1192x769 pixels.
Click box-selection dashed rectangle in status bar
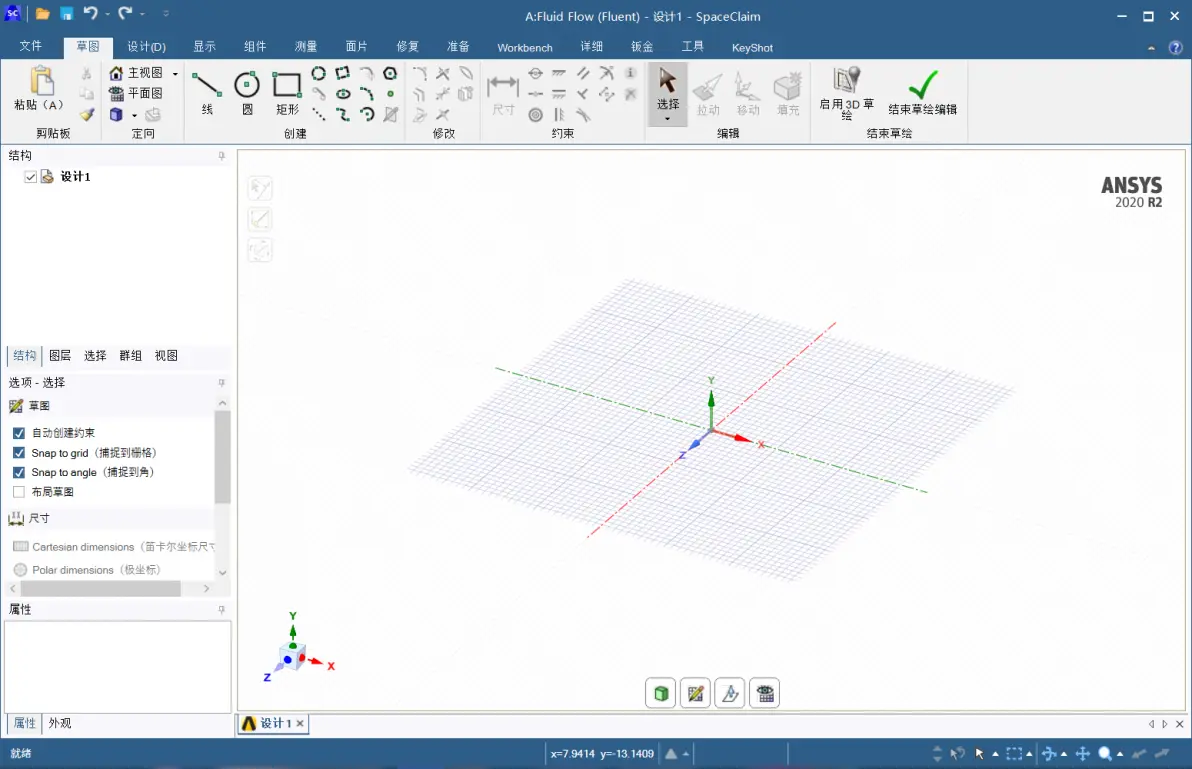tap(1014, 754)
